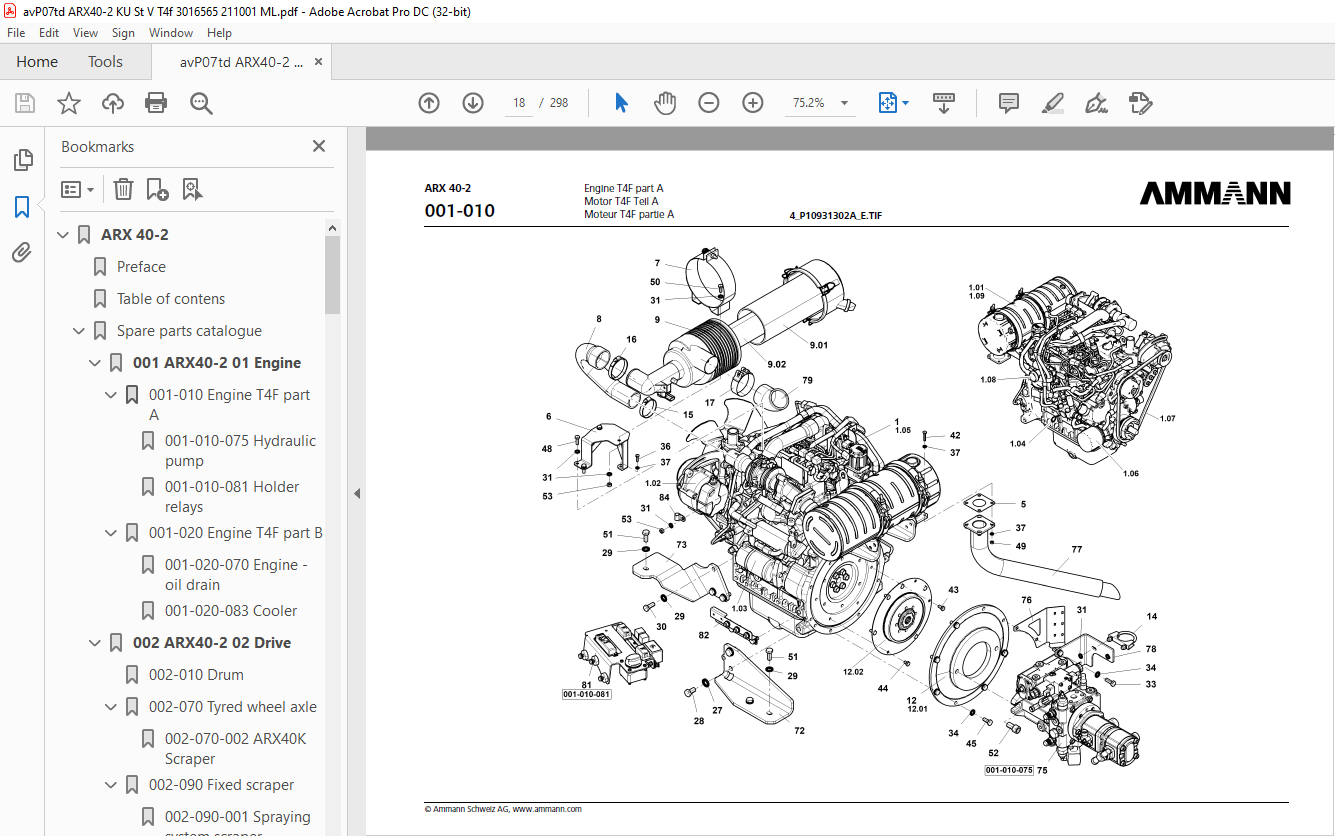
Task: Open the sign document tool
Action: point(1096,103)
